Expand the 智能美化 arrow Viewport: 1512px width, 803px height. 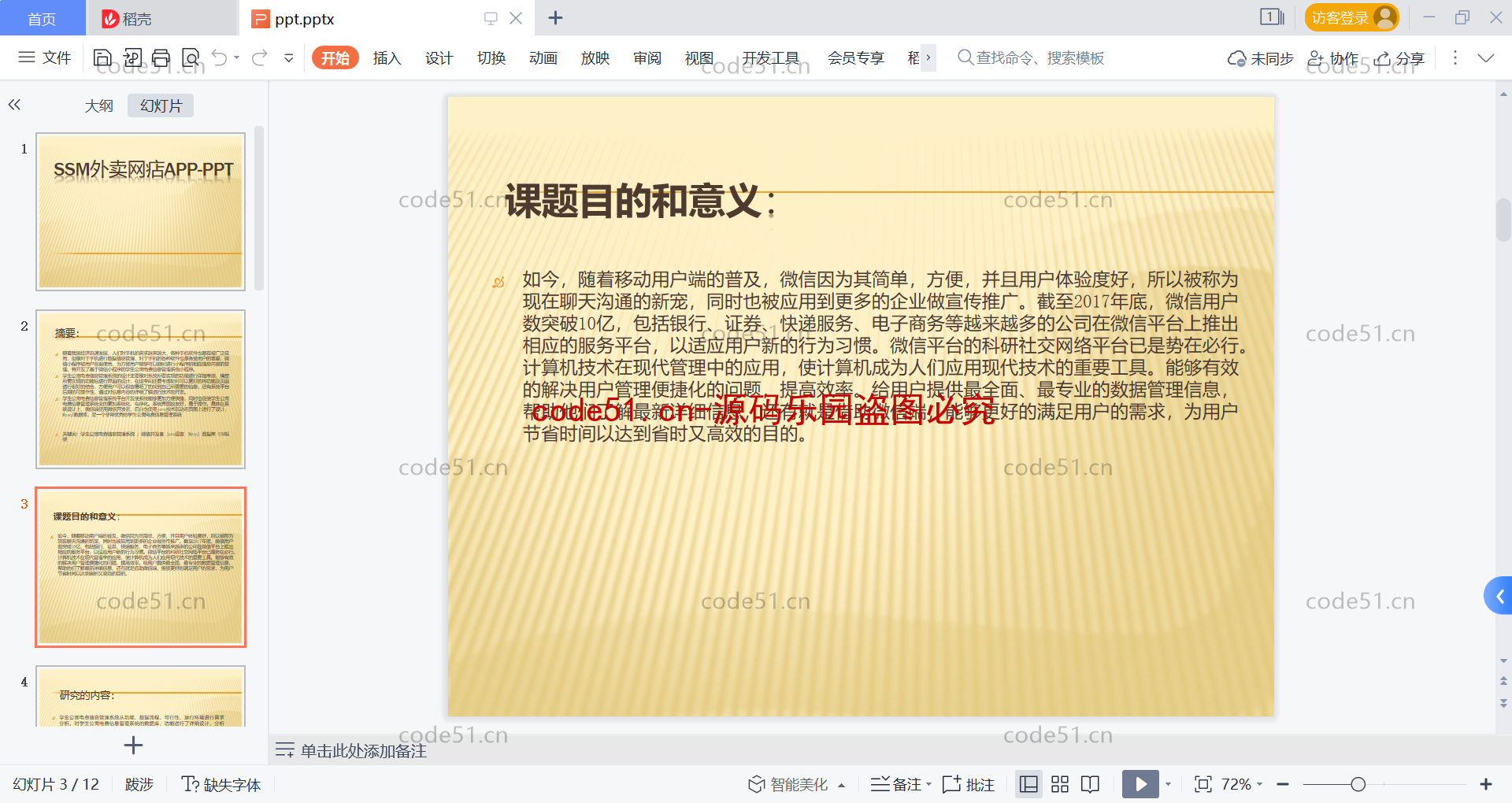pos(842,785)
